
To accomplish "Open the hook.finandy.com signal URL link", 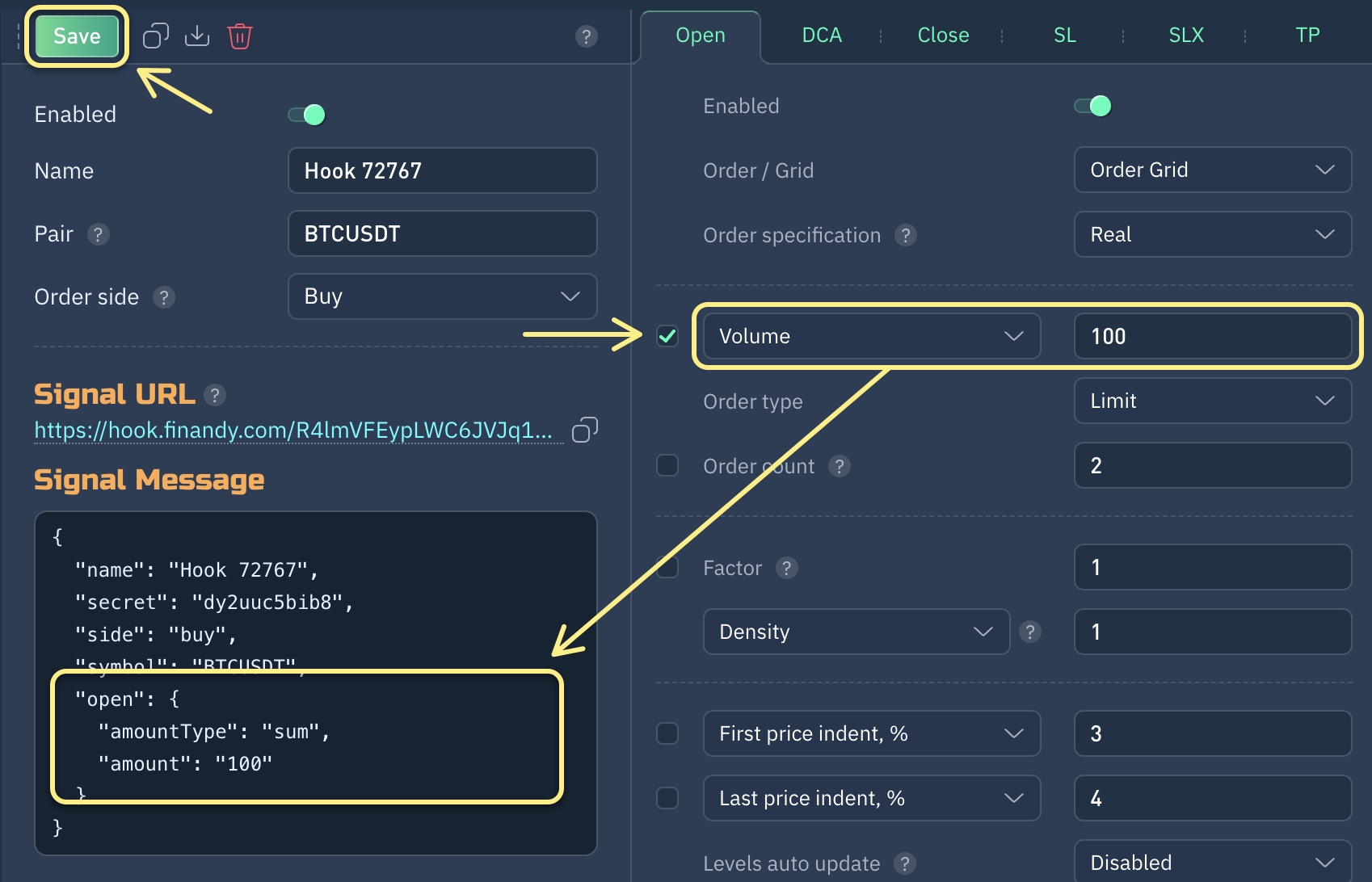I will (x=293, y=430).
